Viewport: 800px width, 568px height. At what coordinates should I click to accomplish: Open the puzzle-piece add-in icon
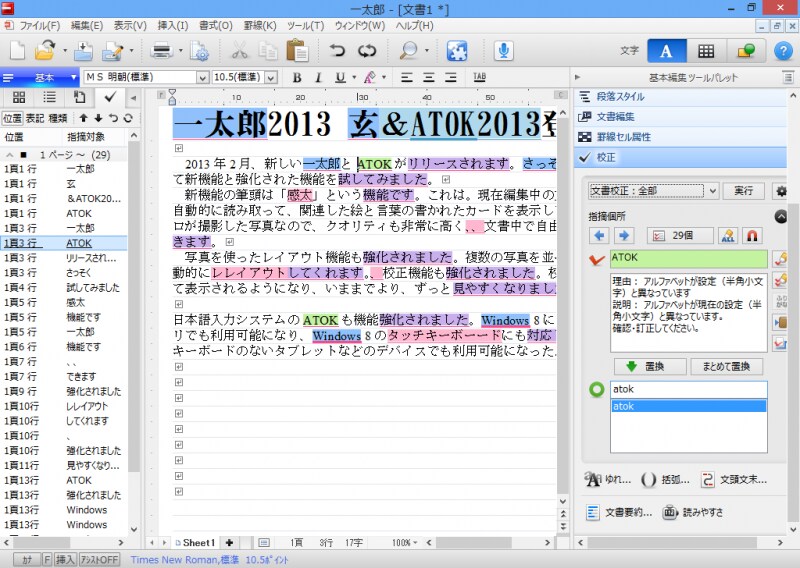click(x=457, y=51)
